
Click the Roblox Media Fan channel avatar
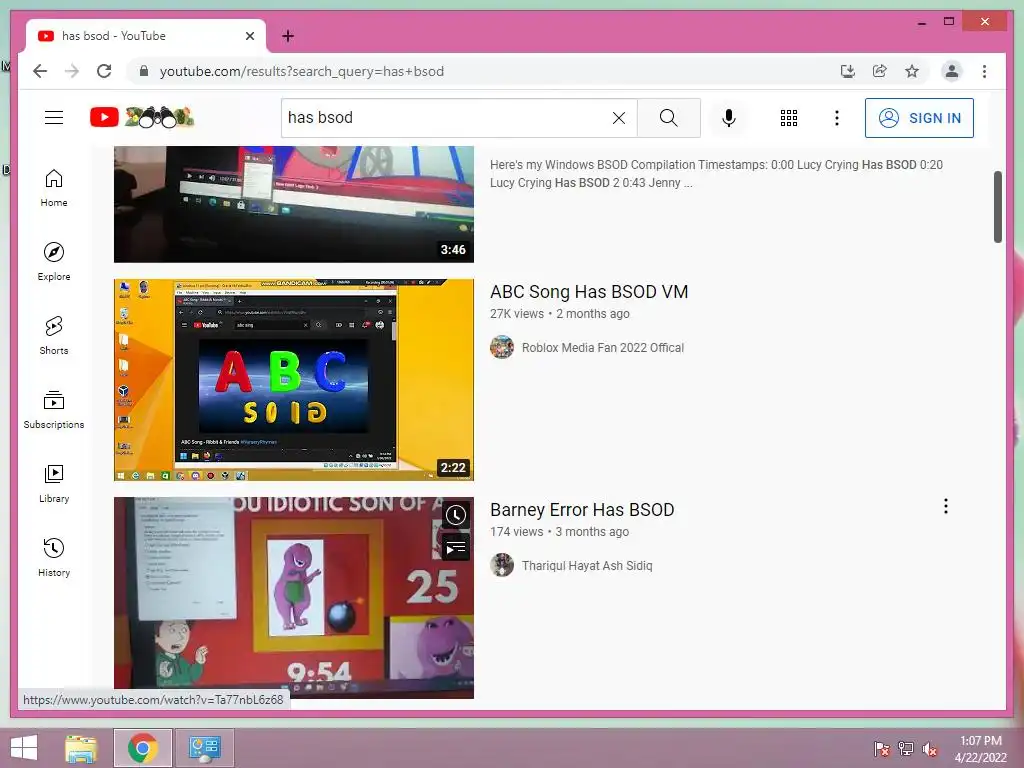point(502,347)
